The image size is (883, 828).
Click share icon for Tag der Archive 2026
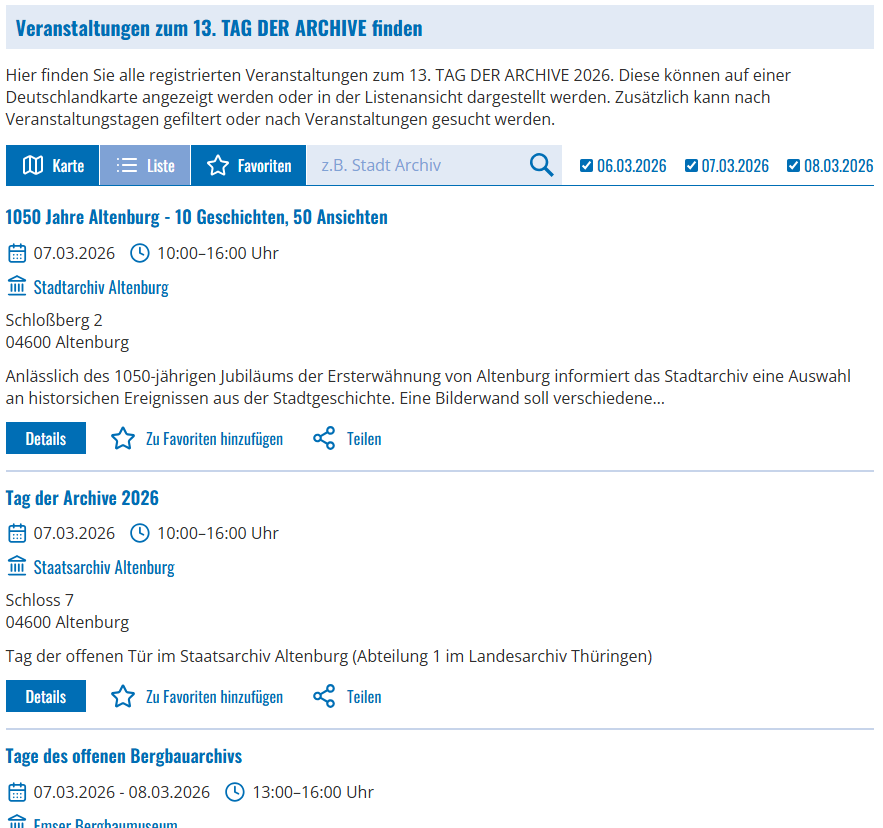[x=324, y=697]
